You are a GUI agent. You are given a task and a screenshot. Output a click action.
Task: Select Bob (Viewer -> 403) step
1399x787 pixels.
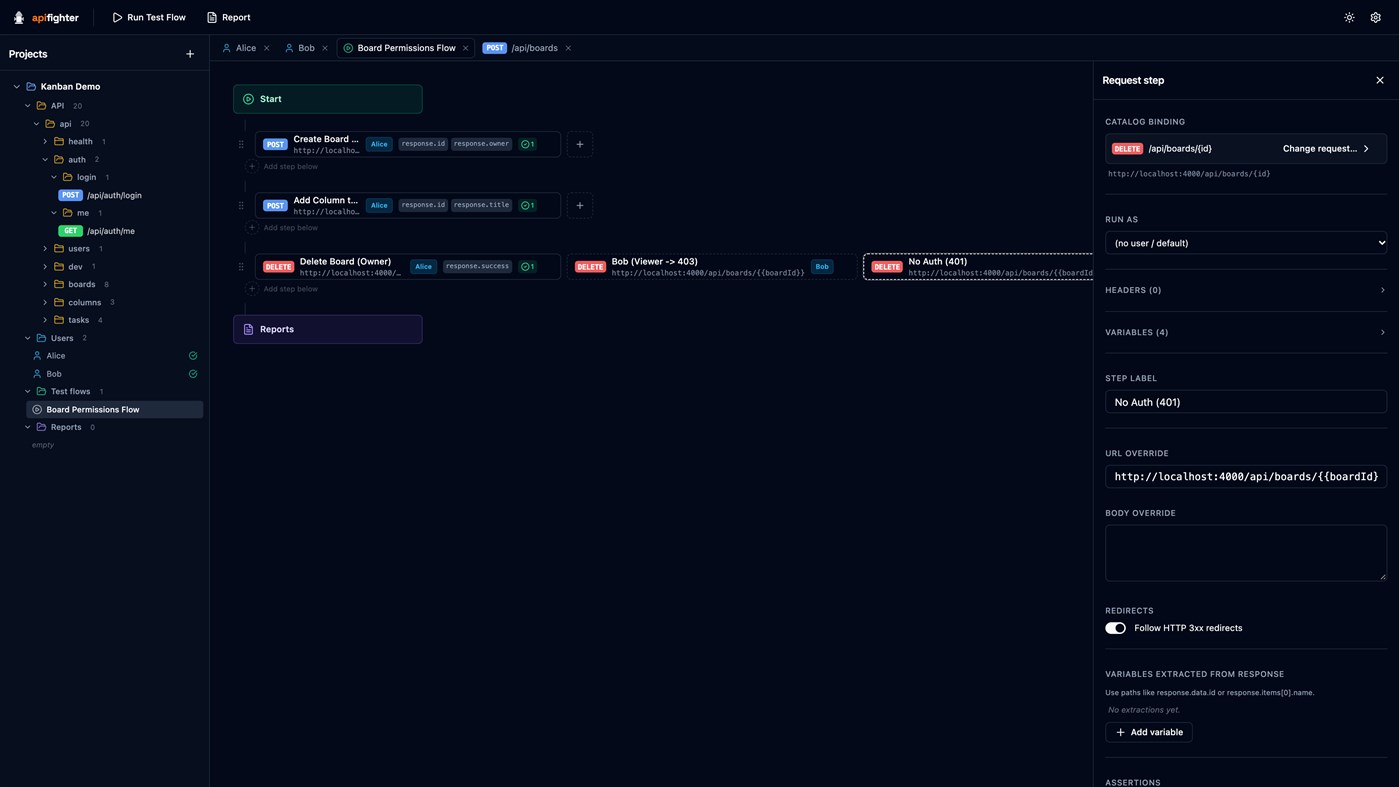[x=711, y=267]
